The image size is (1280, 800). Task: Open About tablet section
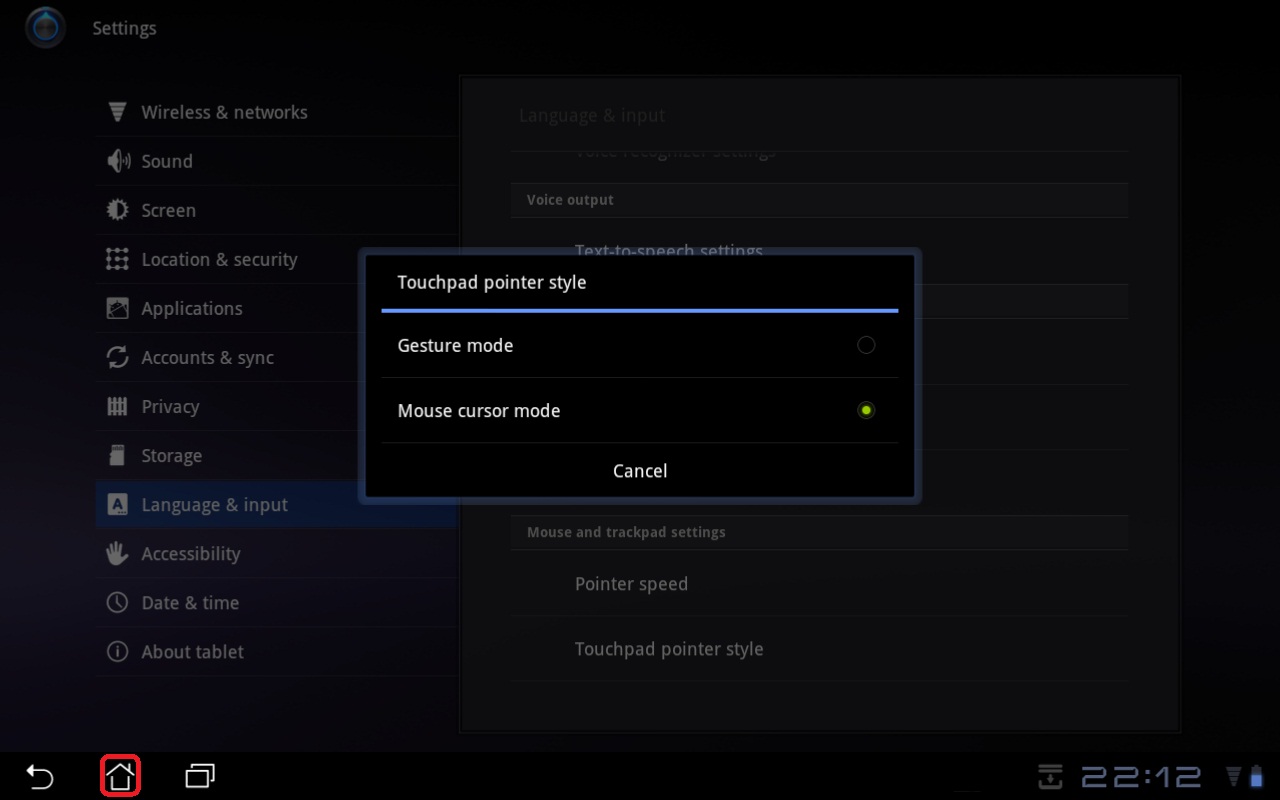pos(192,652)
